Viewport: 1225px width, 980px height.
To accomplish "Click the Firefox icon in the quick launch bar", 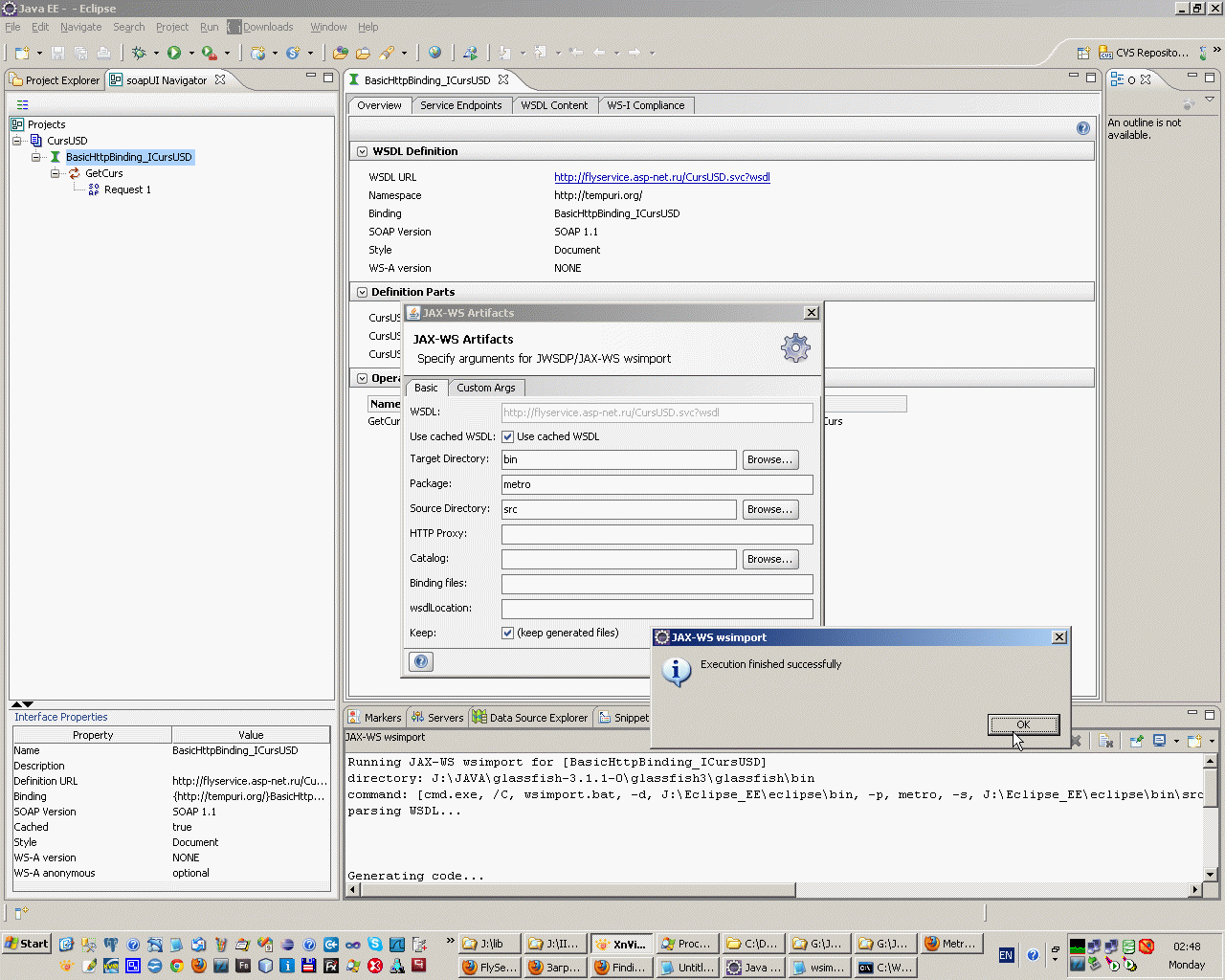I will click(198, 966).
